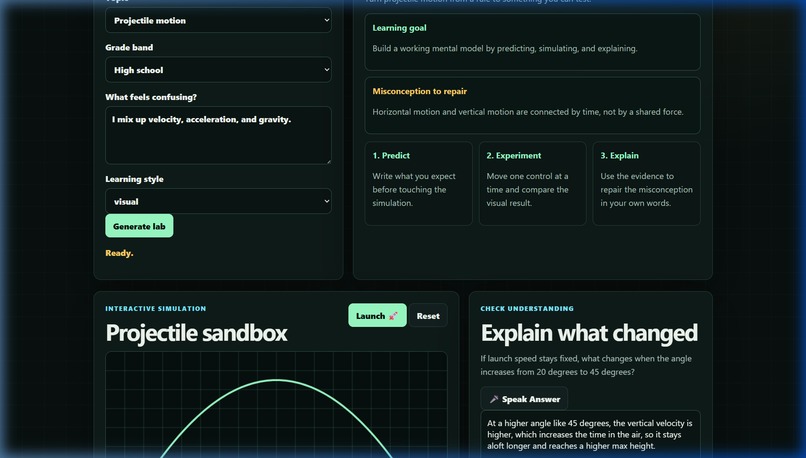This screenshot has height=458, width=806.
Task: Click the rocket icon on Launch button
Action: click(x=393, y=316)
